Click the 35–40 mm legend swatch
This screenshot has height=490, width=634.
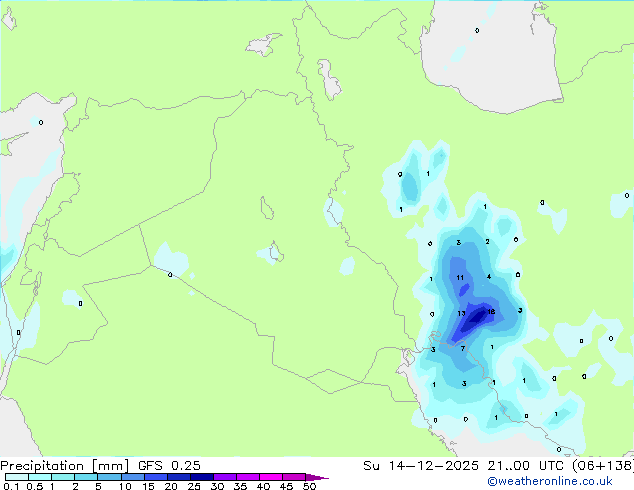[x=248, y=477]
